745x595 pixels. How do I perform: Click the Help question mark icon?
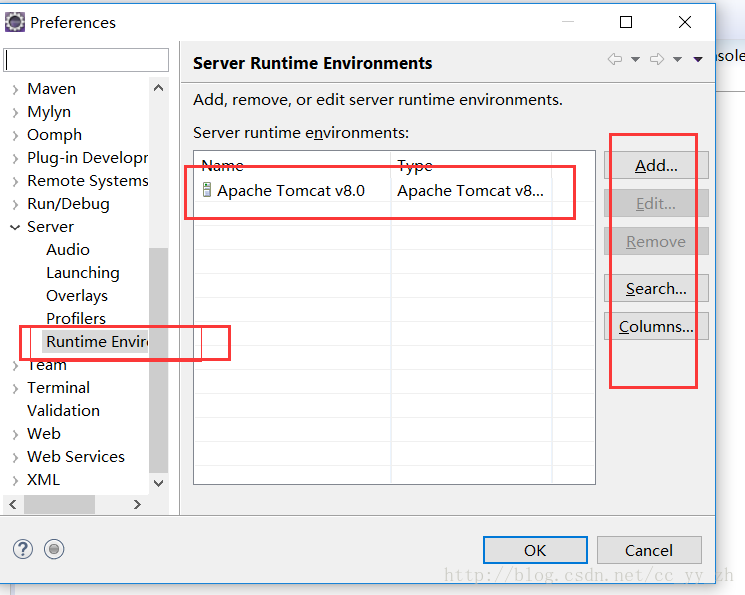[23, 549]
